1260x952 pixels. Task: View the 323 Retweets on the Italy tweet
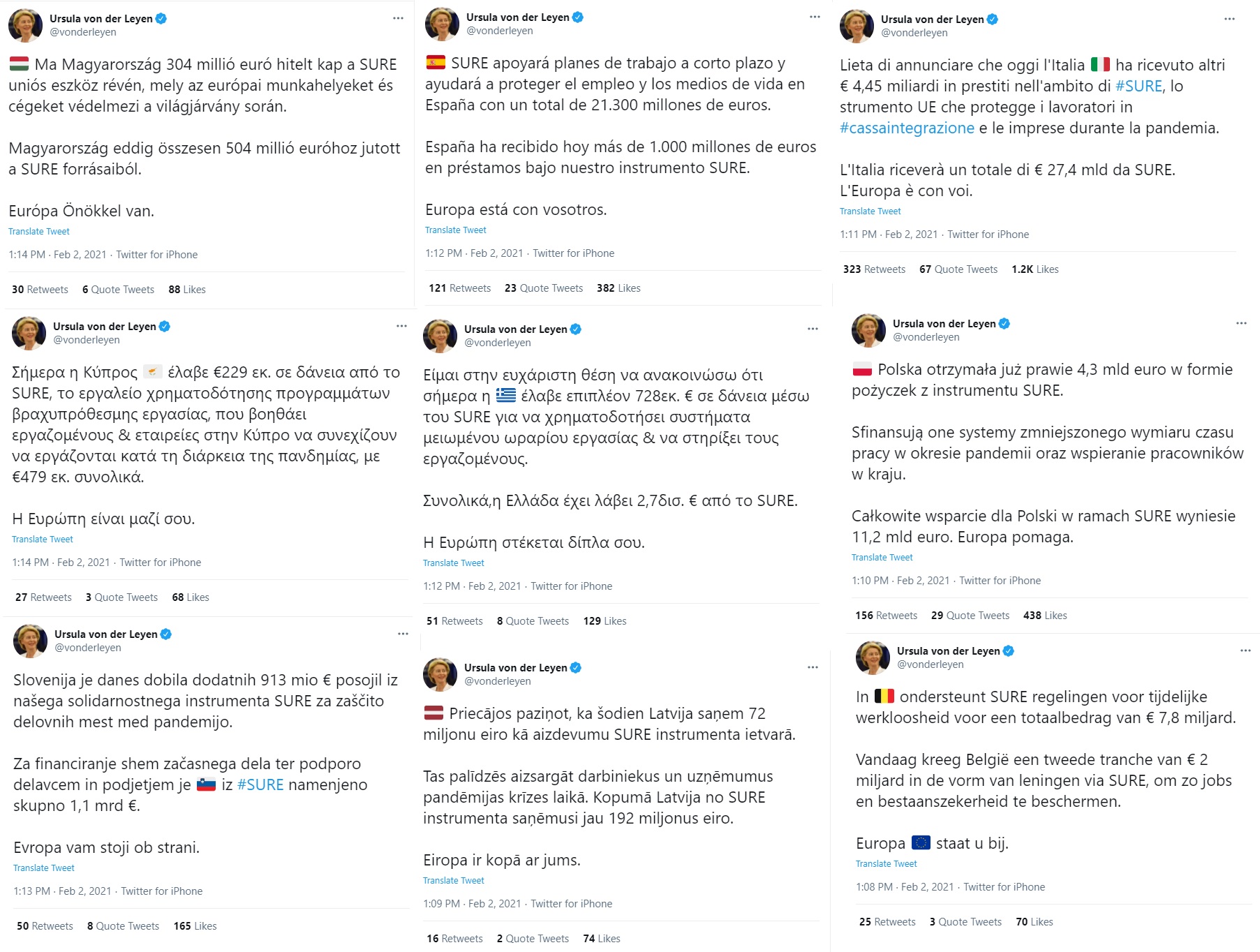pyautogui.click(x=874, y=269)
